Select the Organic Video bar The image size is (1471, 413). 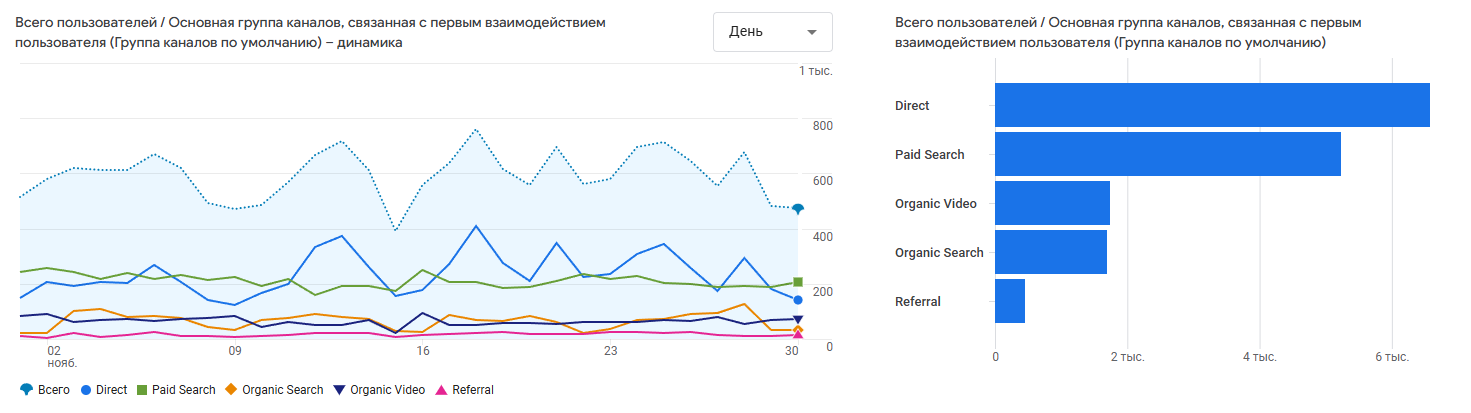pos(1052,203)
